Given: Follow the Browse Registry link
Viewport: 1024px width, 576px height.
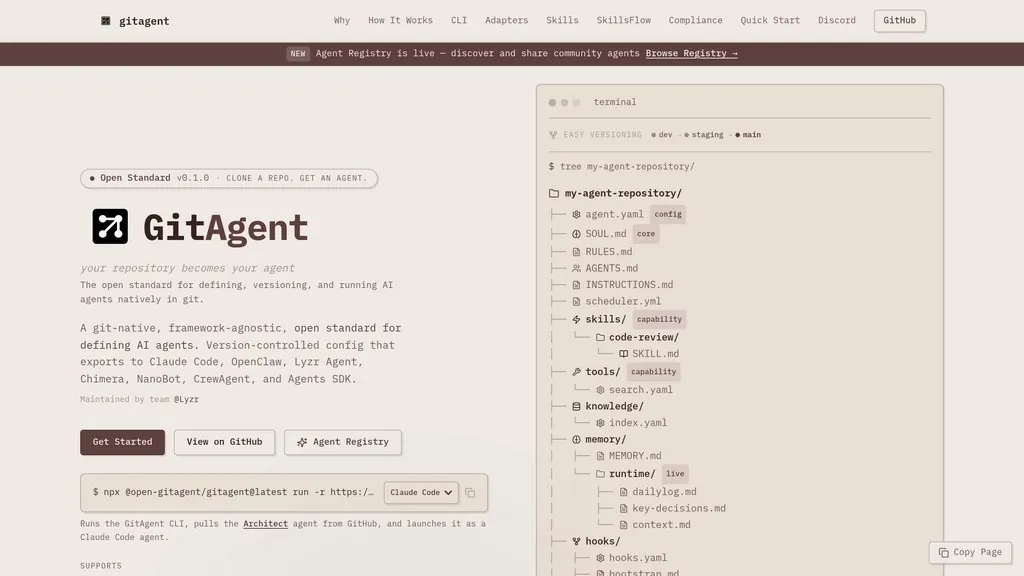Looking at the screenshot, I should tap(691, 53).
